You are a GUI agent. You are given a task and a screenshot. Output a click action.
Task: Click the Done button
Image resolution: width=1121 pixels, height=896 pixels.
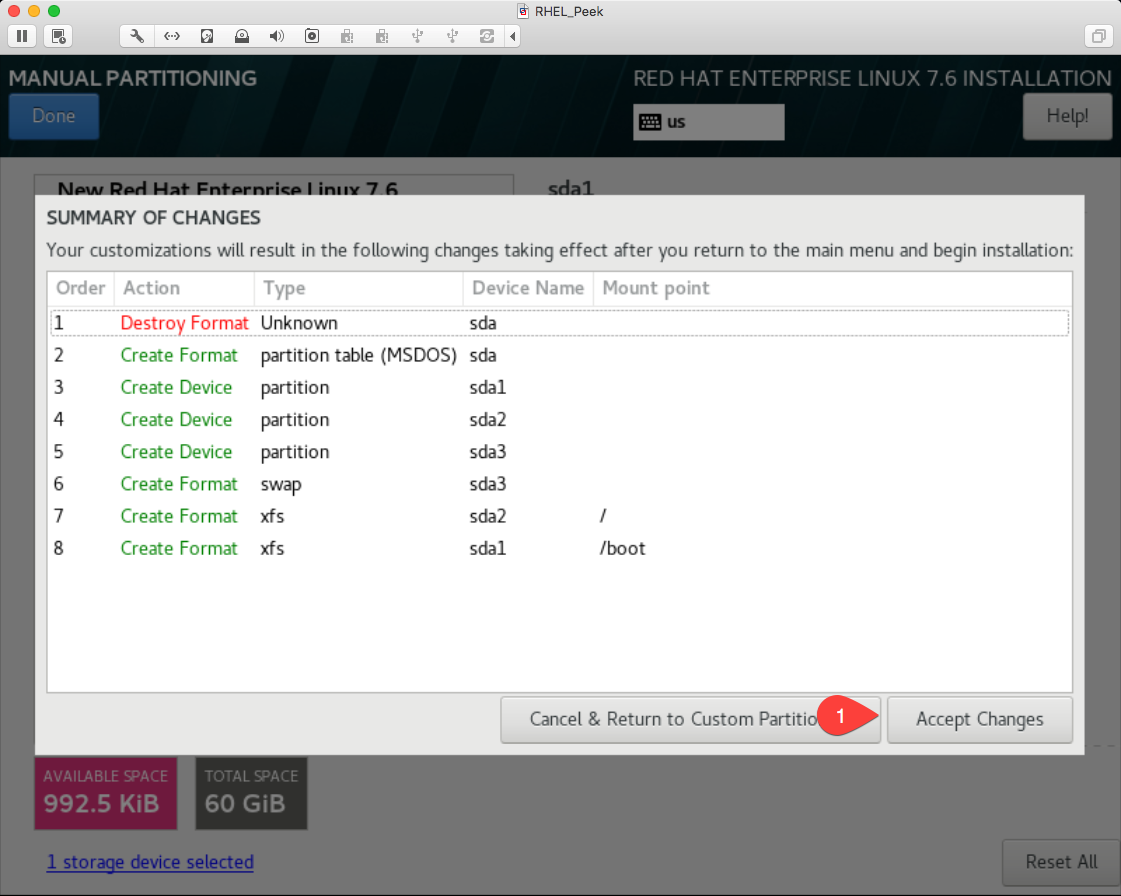click(54, 116)
